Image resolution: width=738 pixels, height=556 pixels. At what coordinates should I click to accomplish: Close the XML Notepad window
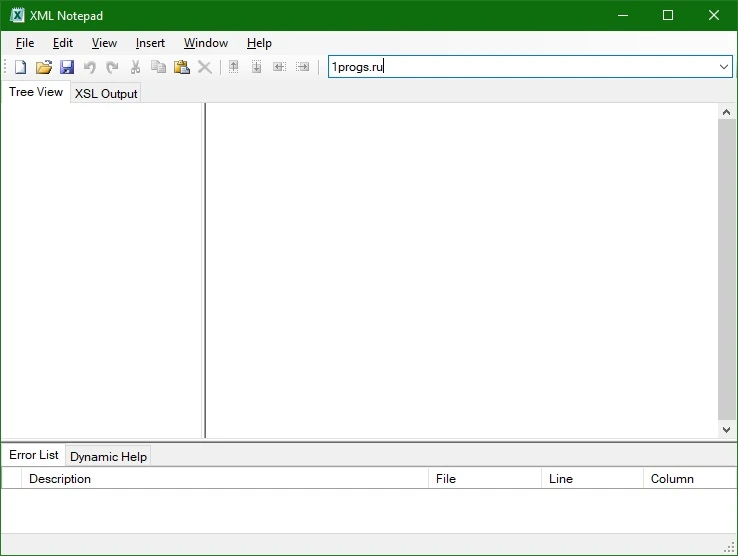(x=714, y=15)
